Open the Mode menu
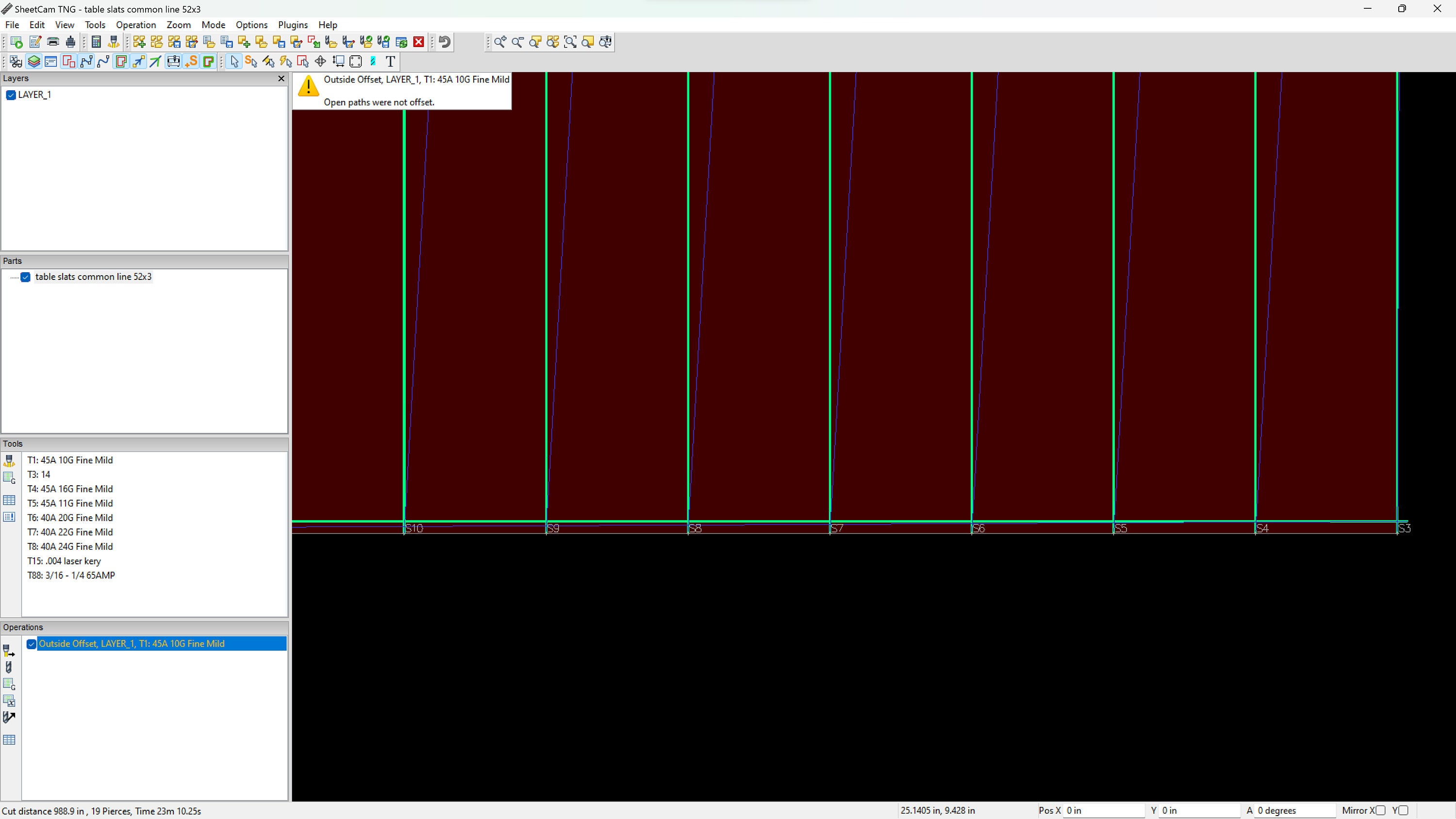1456x819 pixels. pyautogui.click(x=213, y=25)
